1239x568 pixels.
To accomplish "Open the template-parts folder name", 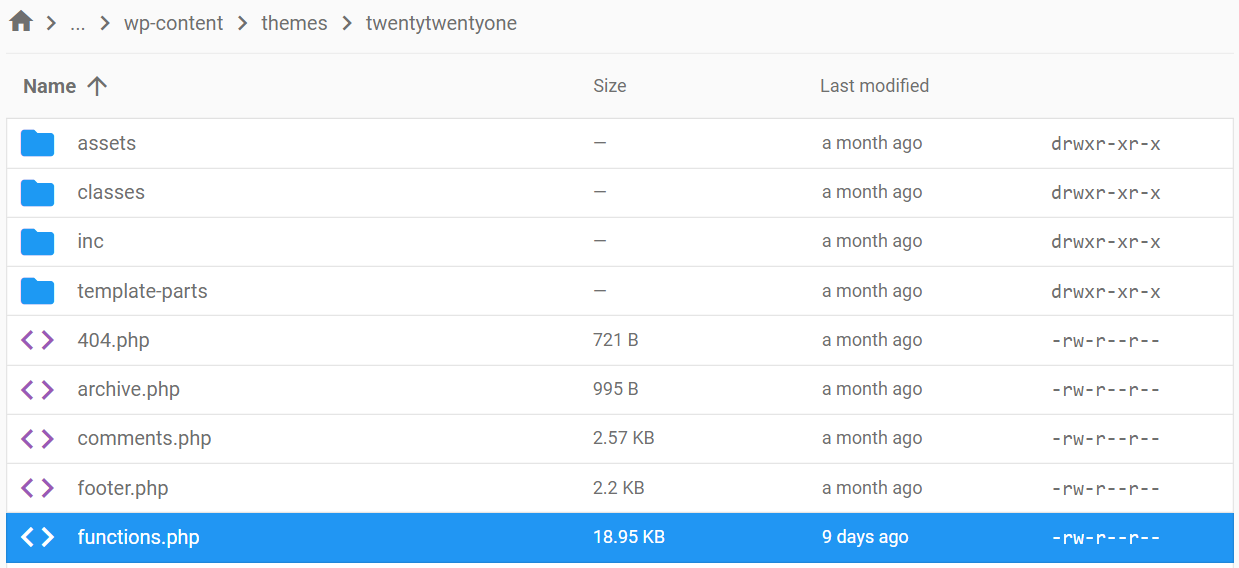I will tap(142, 291).
